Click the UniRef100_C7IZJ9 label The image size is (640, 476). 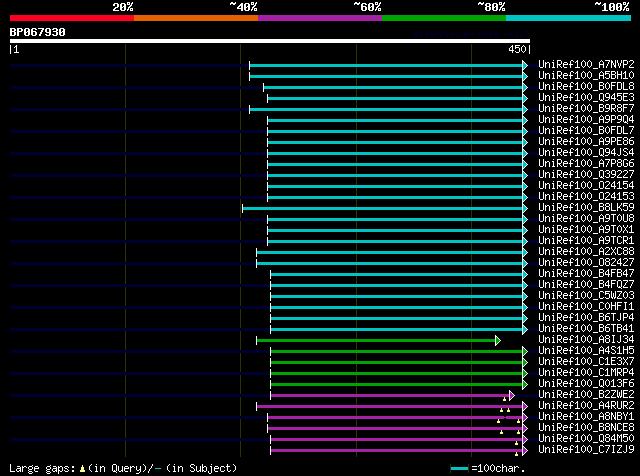[586, 450]
